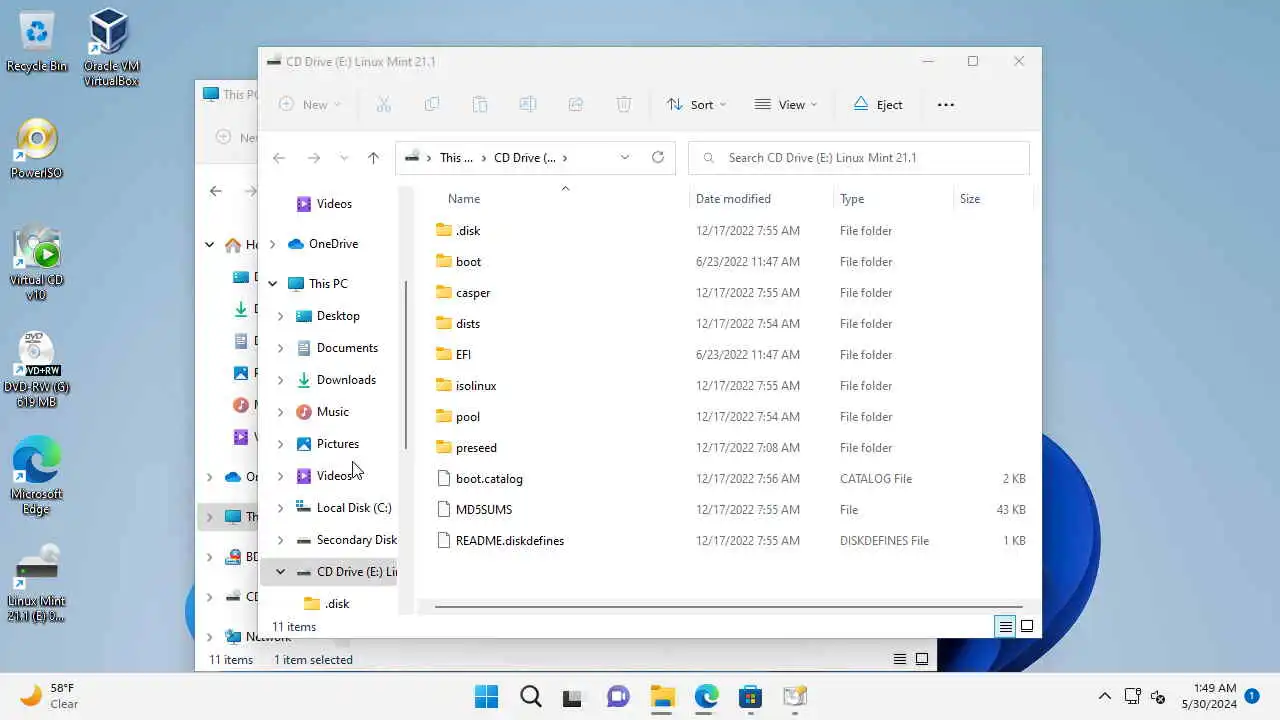Show hidden tray icons chevron
The image size is (1280, 720).
[x=1104, y=696]
